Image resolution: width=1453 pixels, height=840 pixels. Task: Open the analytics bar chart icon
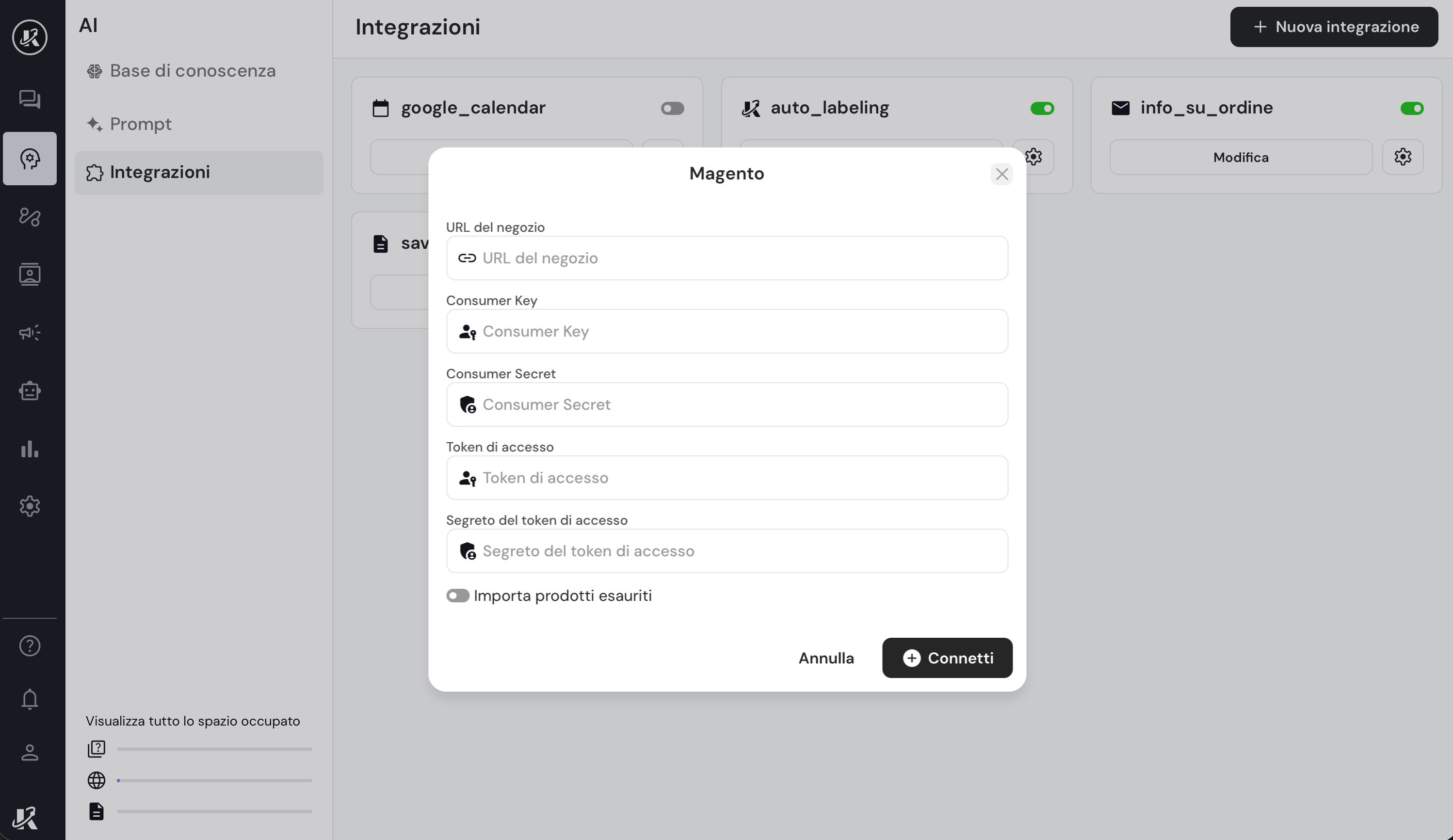tap(30, 449)
